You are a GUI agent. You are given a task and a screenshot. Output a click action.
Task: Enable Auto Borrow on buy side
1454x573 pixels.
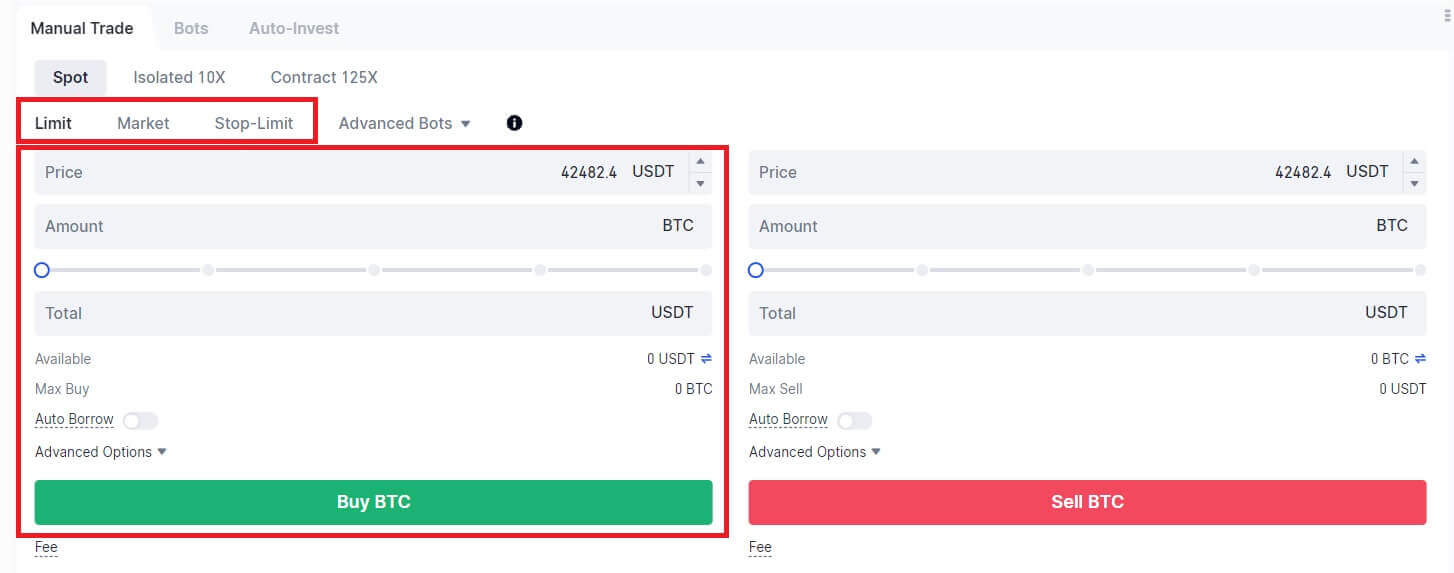point(140,421)
